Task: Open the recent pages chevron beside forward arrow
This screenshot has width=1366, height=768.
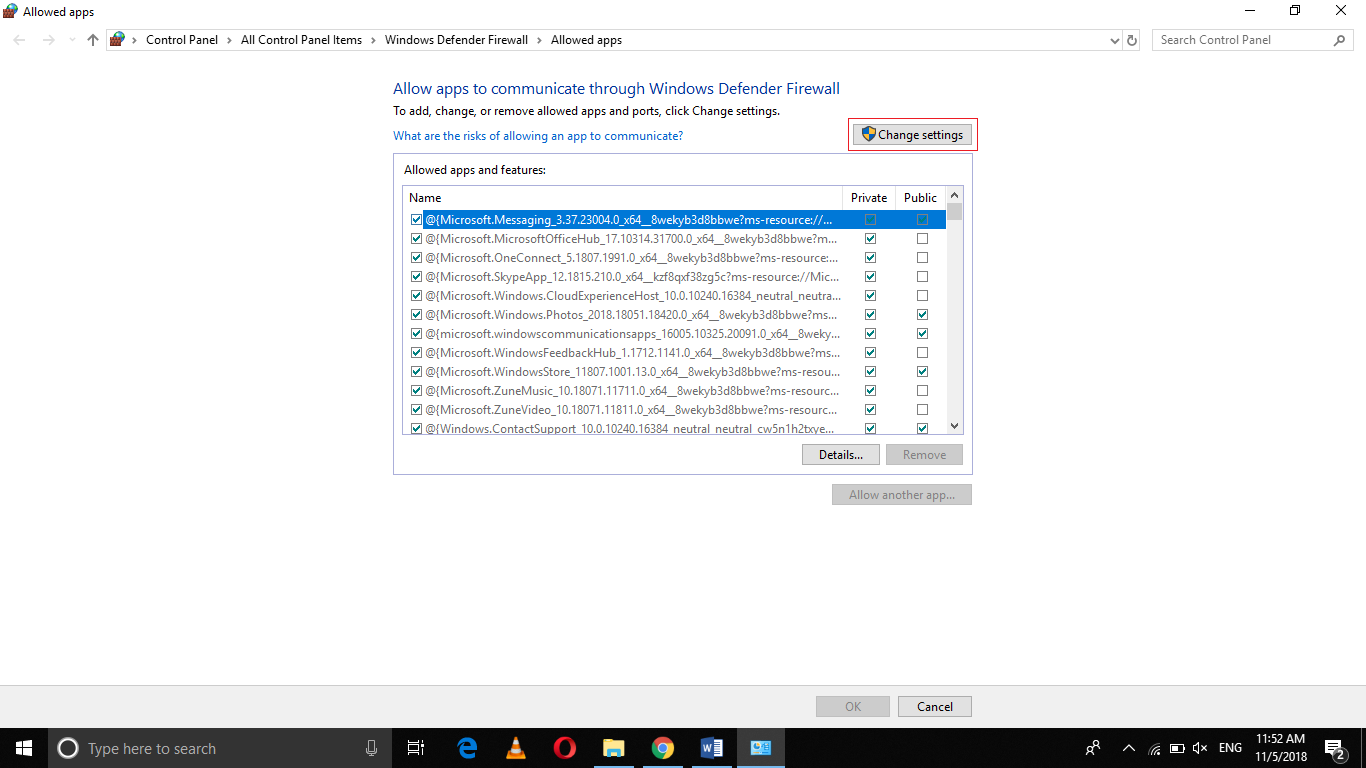Action: click(70, 39)
